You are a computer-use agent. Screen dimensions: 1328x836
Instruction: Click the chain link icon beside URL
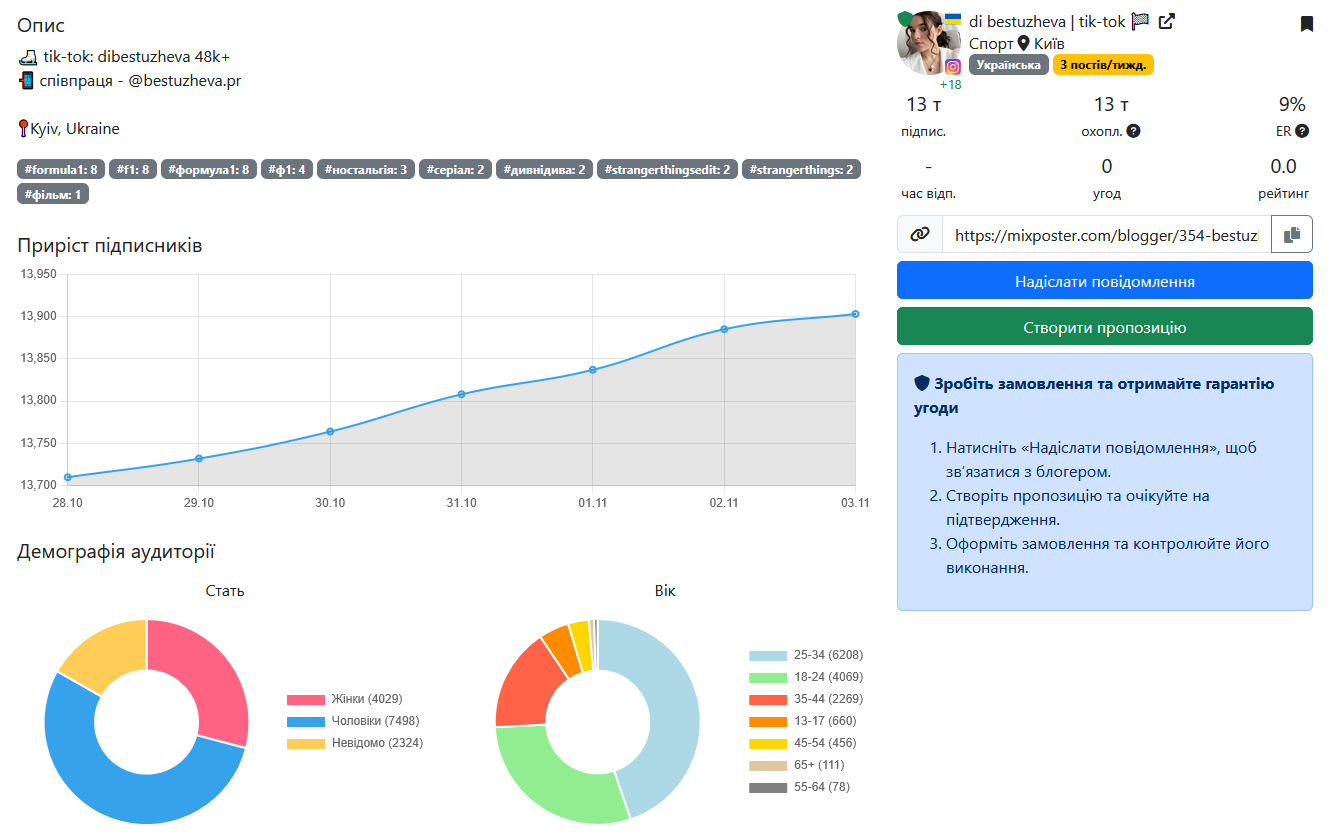click(920, 234)
